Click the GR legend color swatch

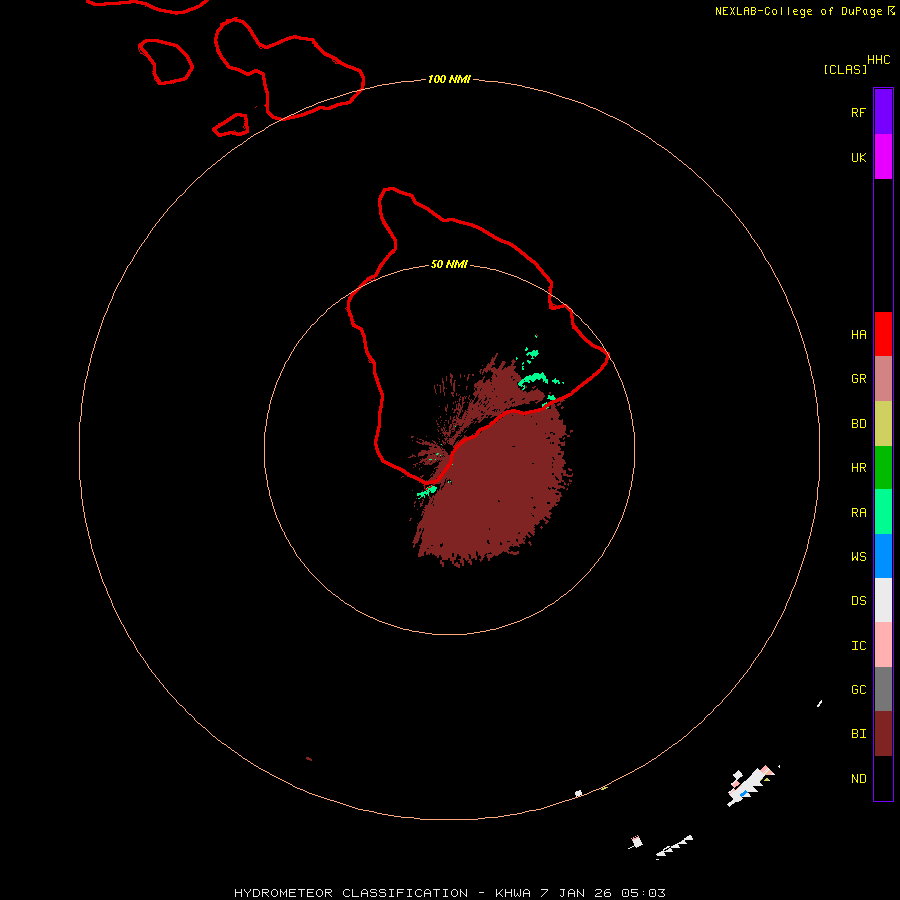point(883,379)
